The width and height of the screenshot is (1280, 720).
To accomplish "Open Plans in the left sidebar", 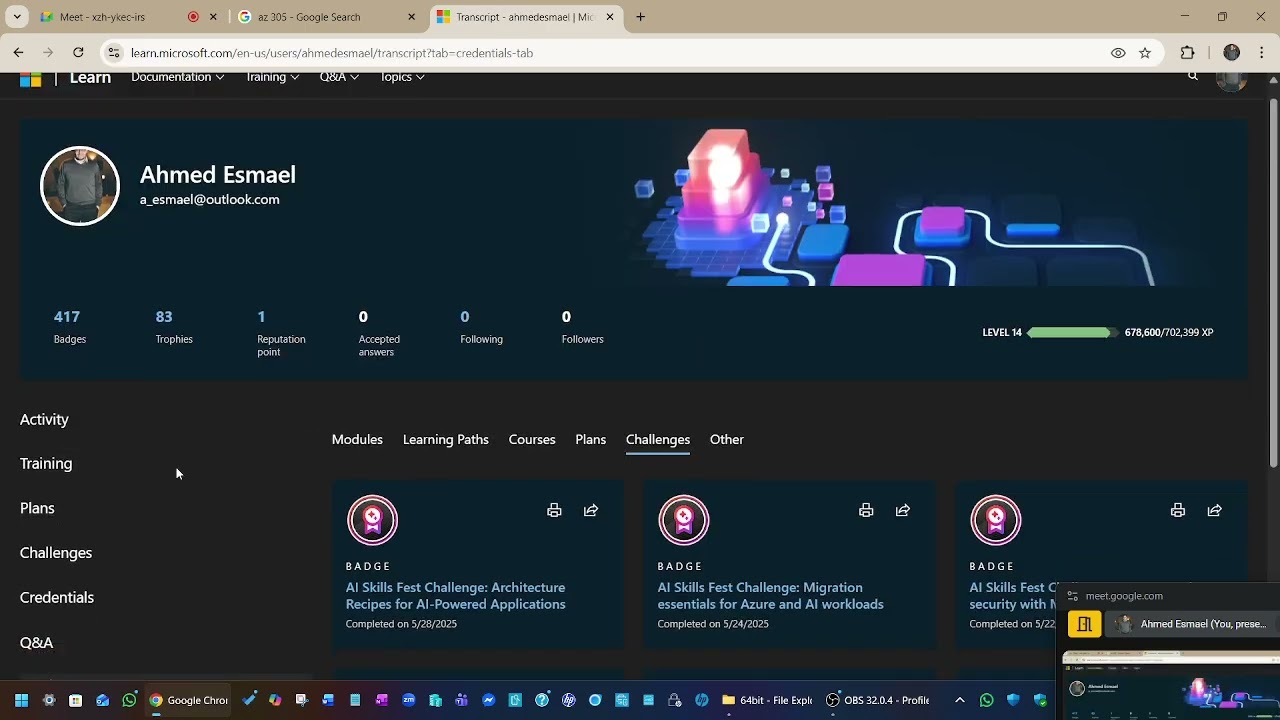I will click(37, 508).
